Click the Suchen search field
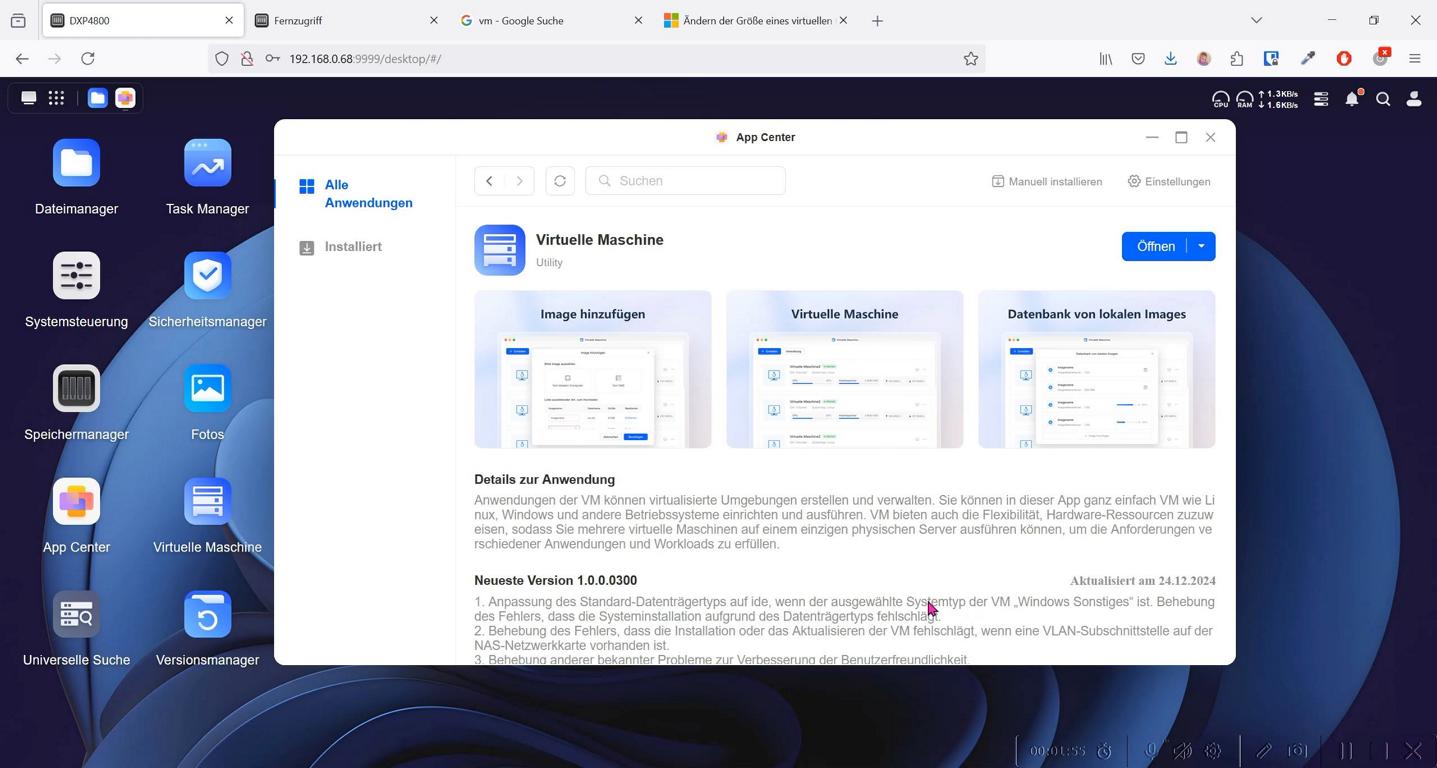Viewport: 1437px width, 768px height. [685, 181]
